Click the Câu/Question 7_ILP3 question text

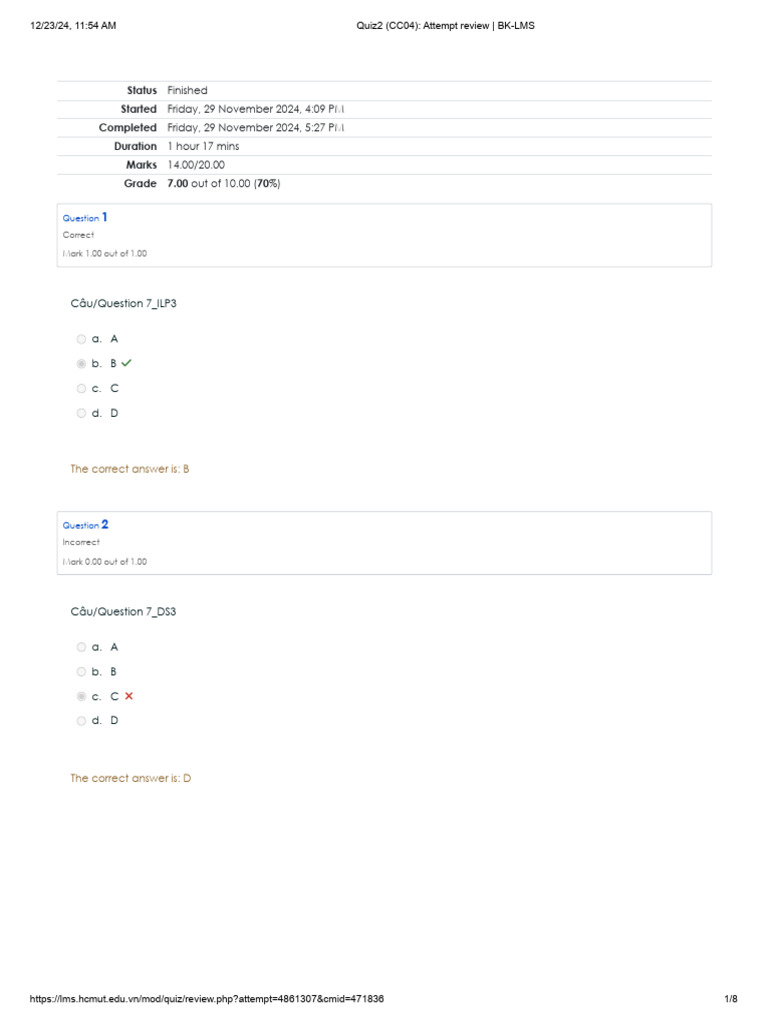point(123,303)
